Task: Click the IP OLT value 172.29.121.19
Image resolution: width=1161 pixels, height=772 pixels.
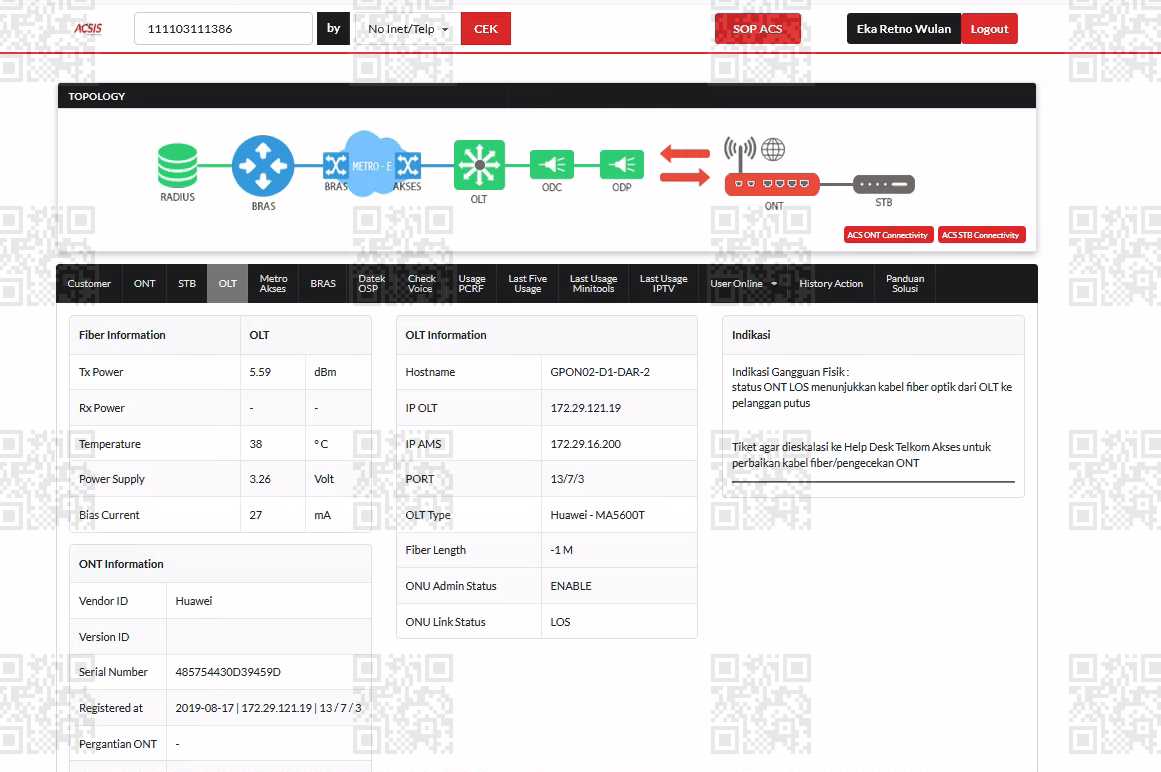Action: click(585, 408)
